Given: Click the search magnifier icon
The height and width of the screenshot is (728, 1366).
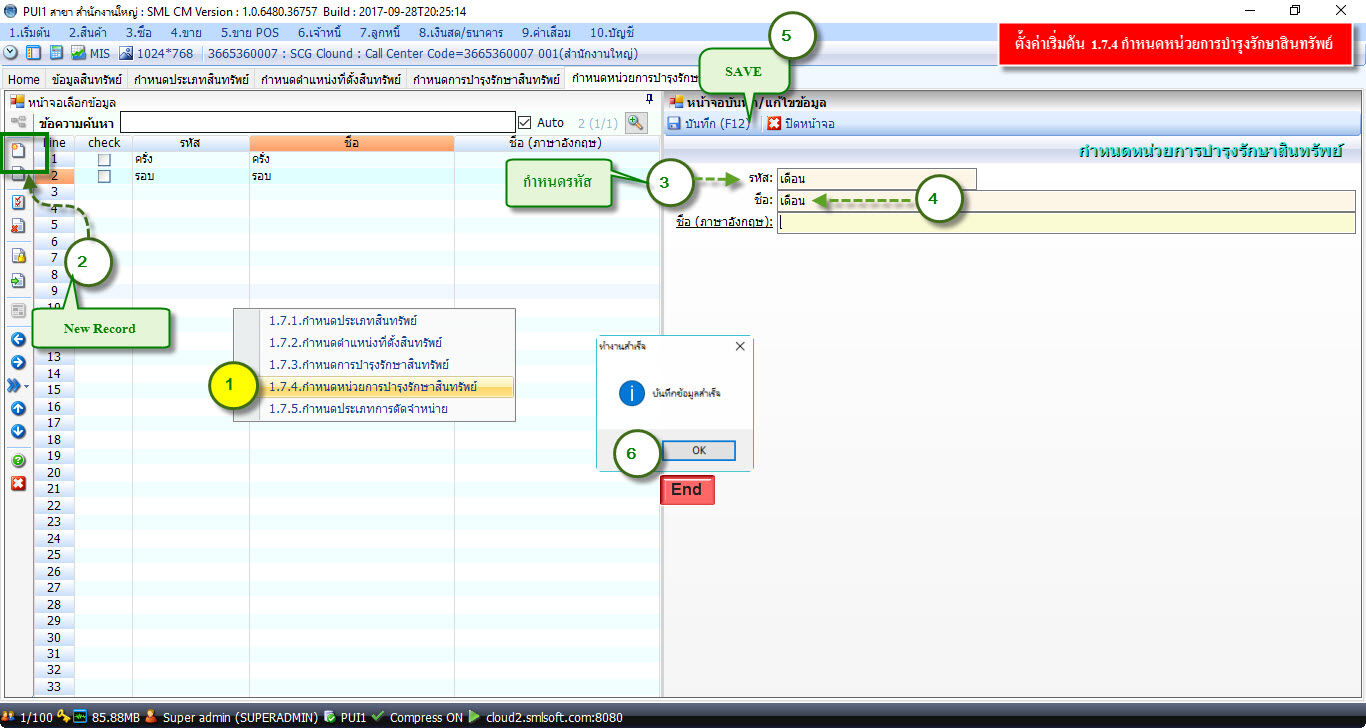Looking at the screenshot, I should [636, 122].
